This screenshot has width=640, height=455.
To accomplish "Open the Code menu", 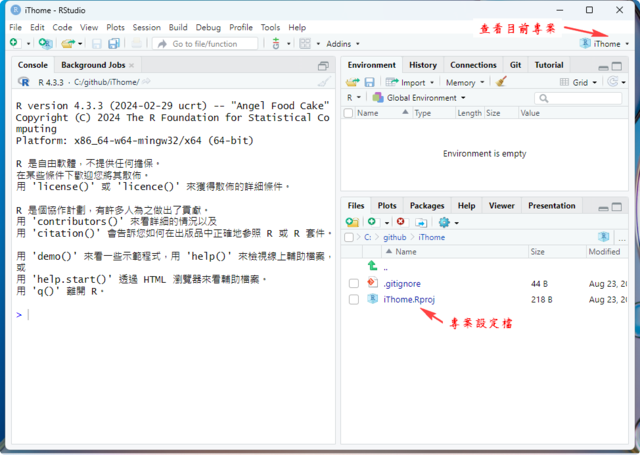I will pos(62,27).
